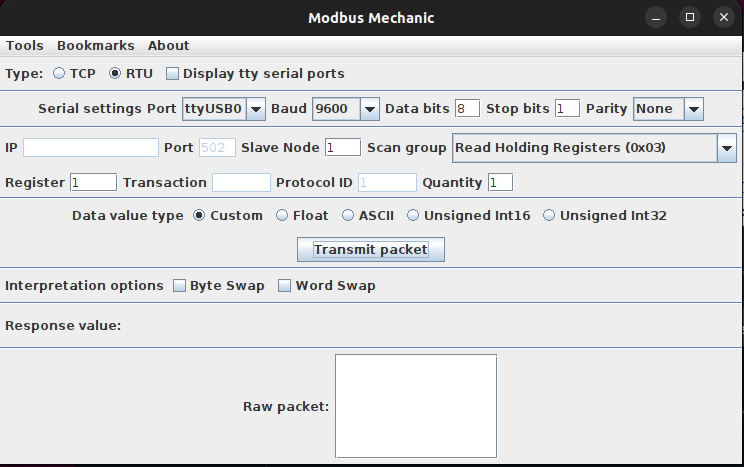Select the TCP radio button
744x467 pixels.
[x=59, y=73]
